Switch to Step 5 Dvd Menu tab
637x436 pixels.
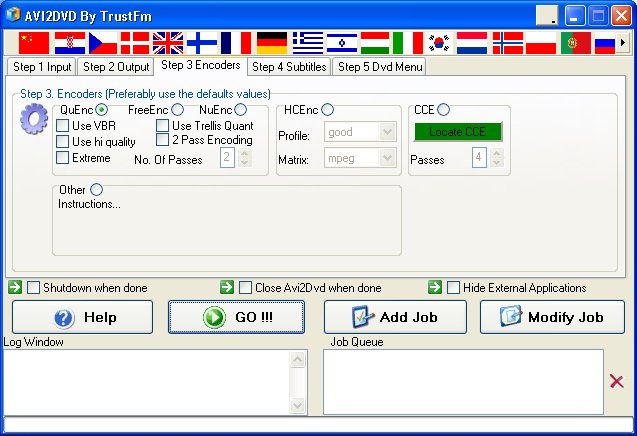(x=380, y=67)
